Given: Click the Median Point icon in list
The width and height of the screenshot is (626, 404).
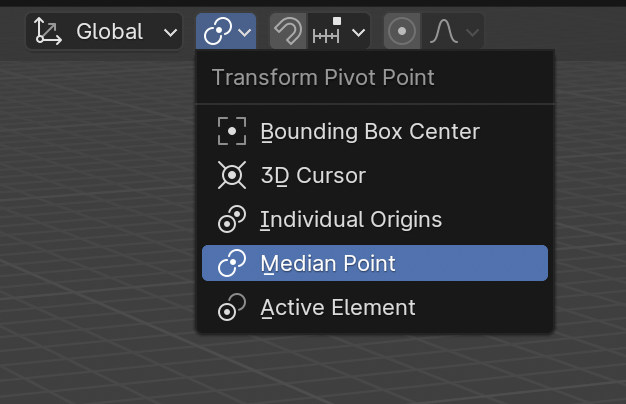Looking at the screenshot, I should (x=232, y=263).
